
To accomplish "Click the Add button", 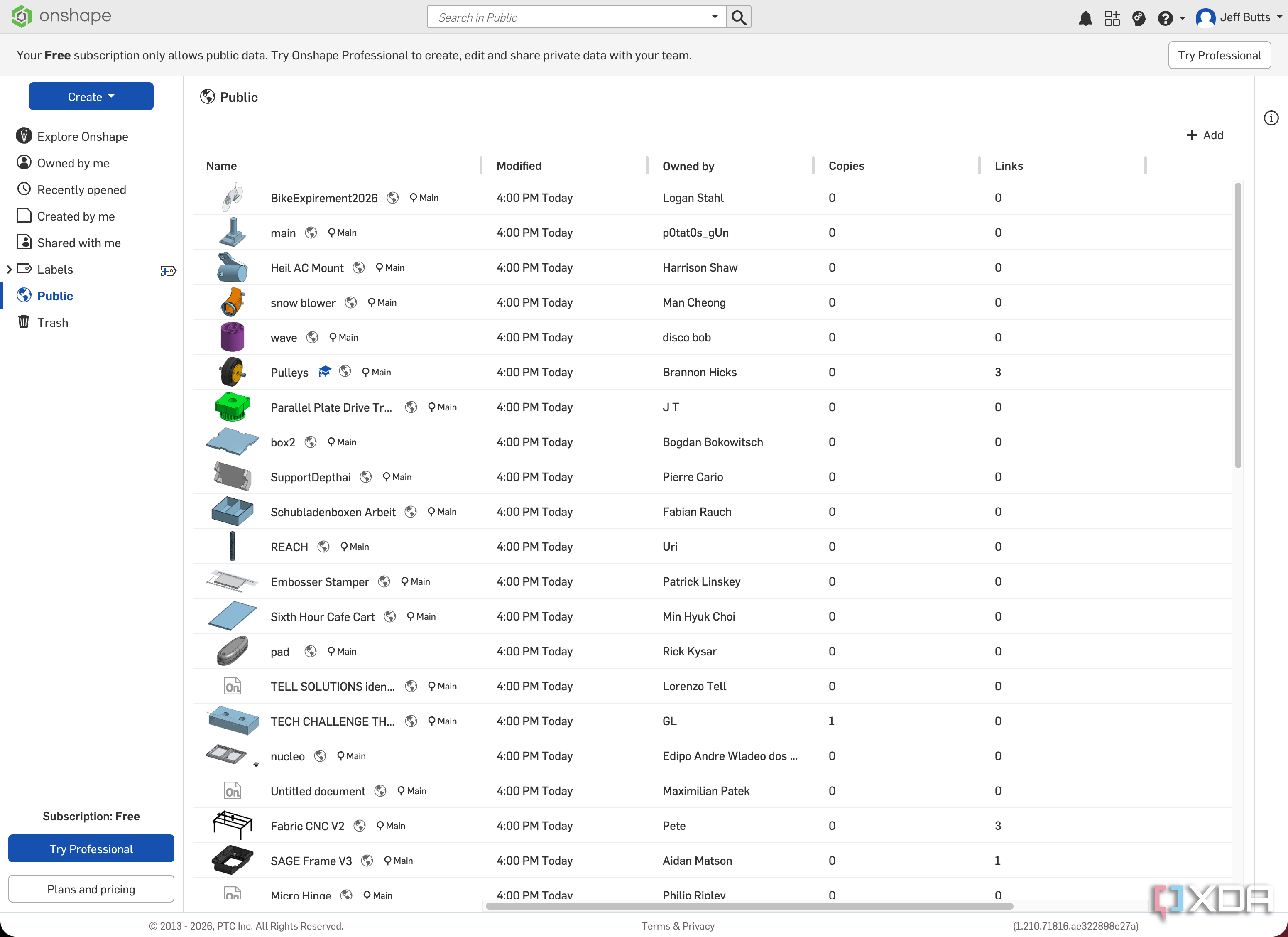I will tap(1205, 135).
